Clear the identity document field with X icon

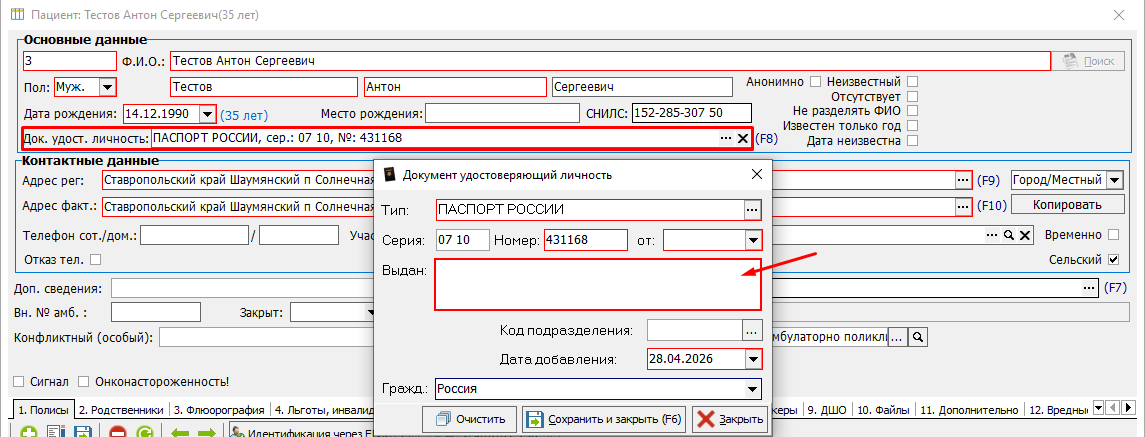tap(743, 138)
